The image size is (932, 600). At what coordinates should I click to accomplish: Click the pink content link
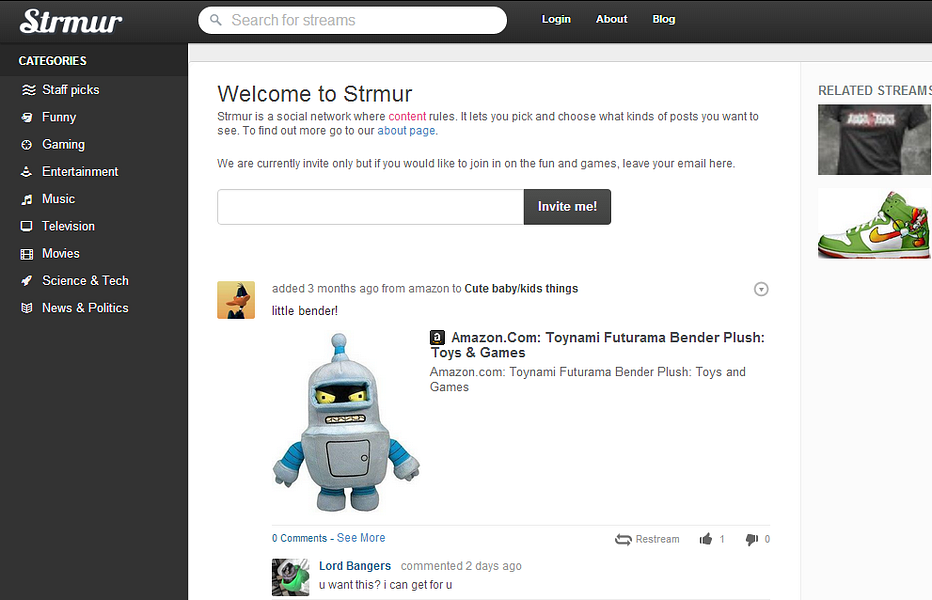407,117
